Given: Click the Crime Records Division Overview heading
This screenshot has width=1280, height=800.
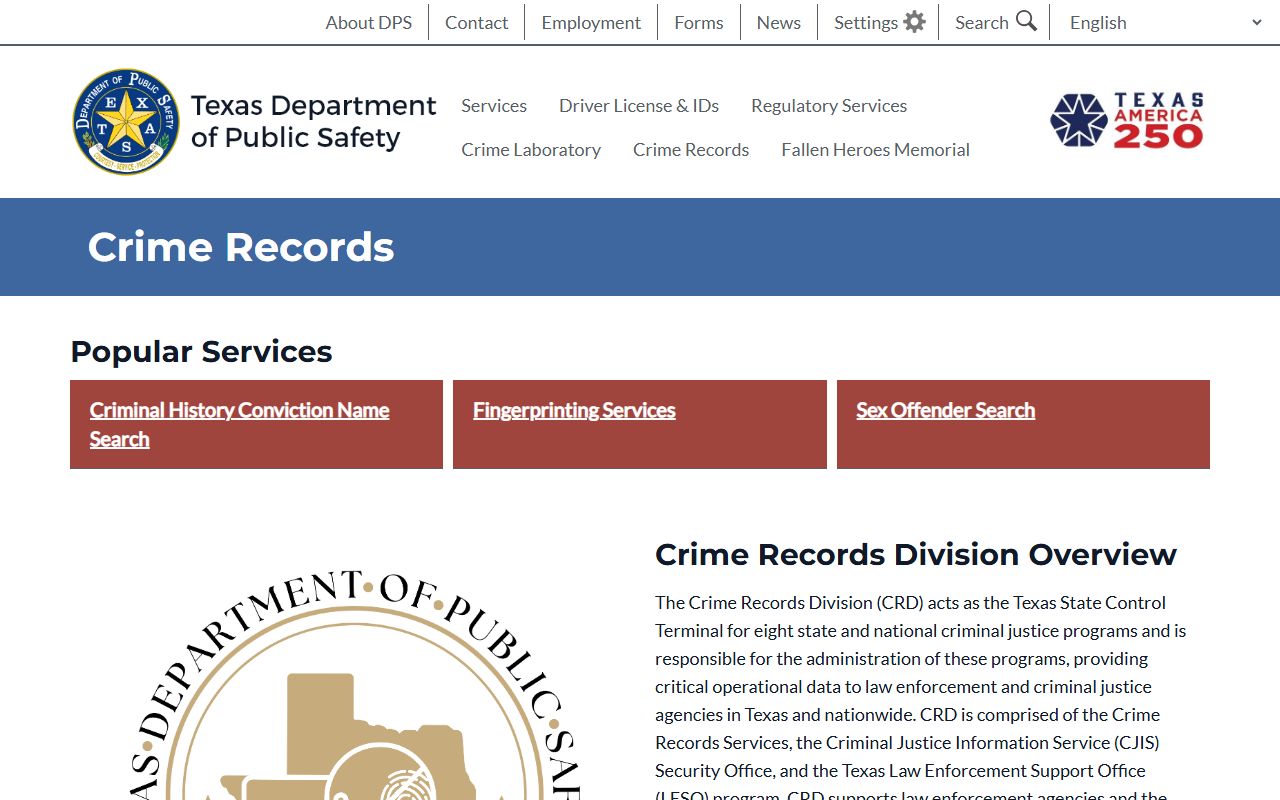Looking at the screenshot, I should (x=916, y=554).
